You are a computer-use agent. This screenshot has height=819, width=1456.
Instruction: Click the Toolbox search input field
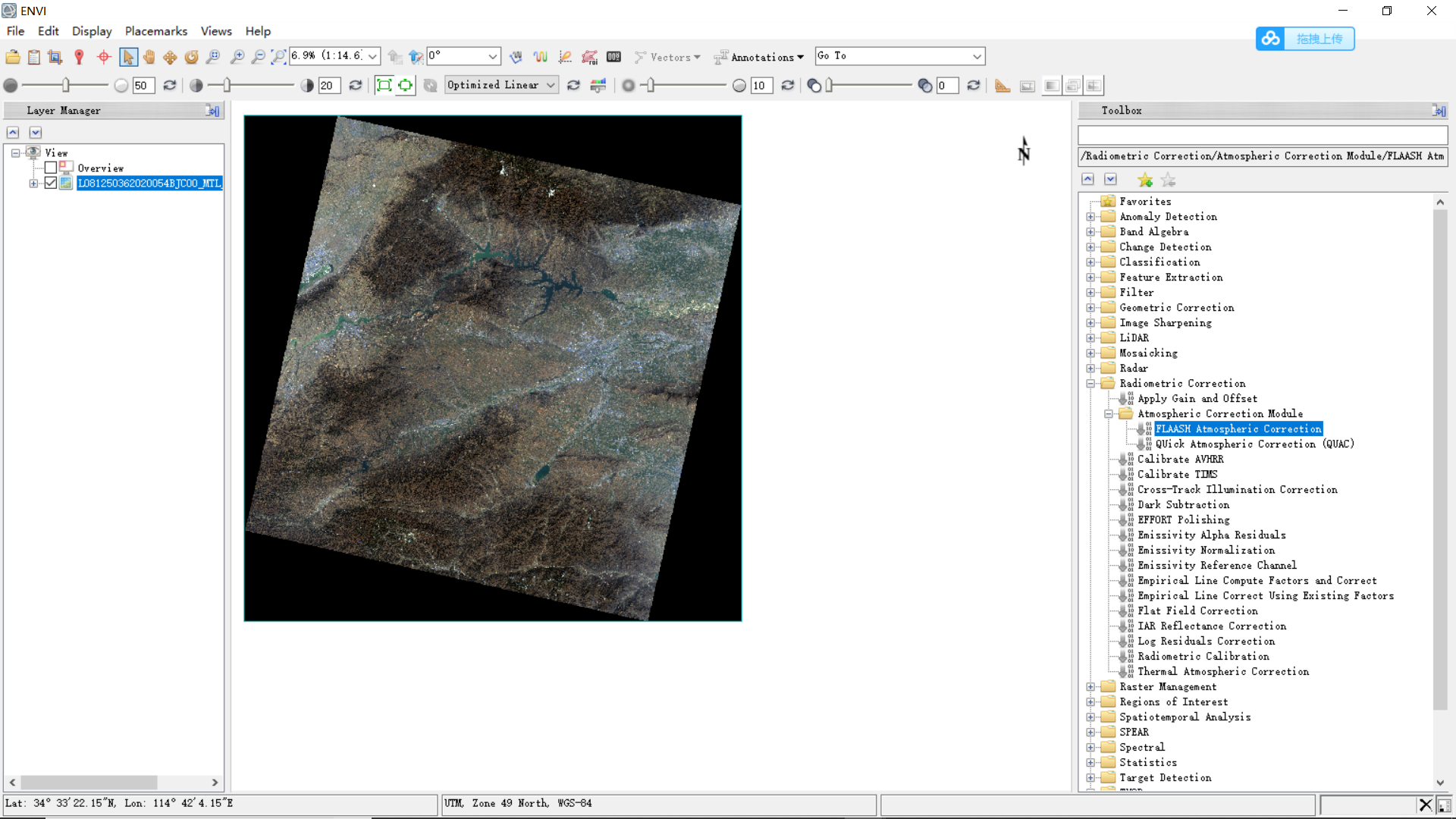point(1262,135)
